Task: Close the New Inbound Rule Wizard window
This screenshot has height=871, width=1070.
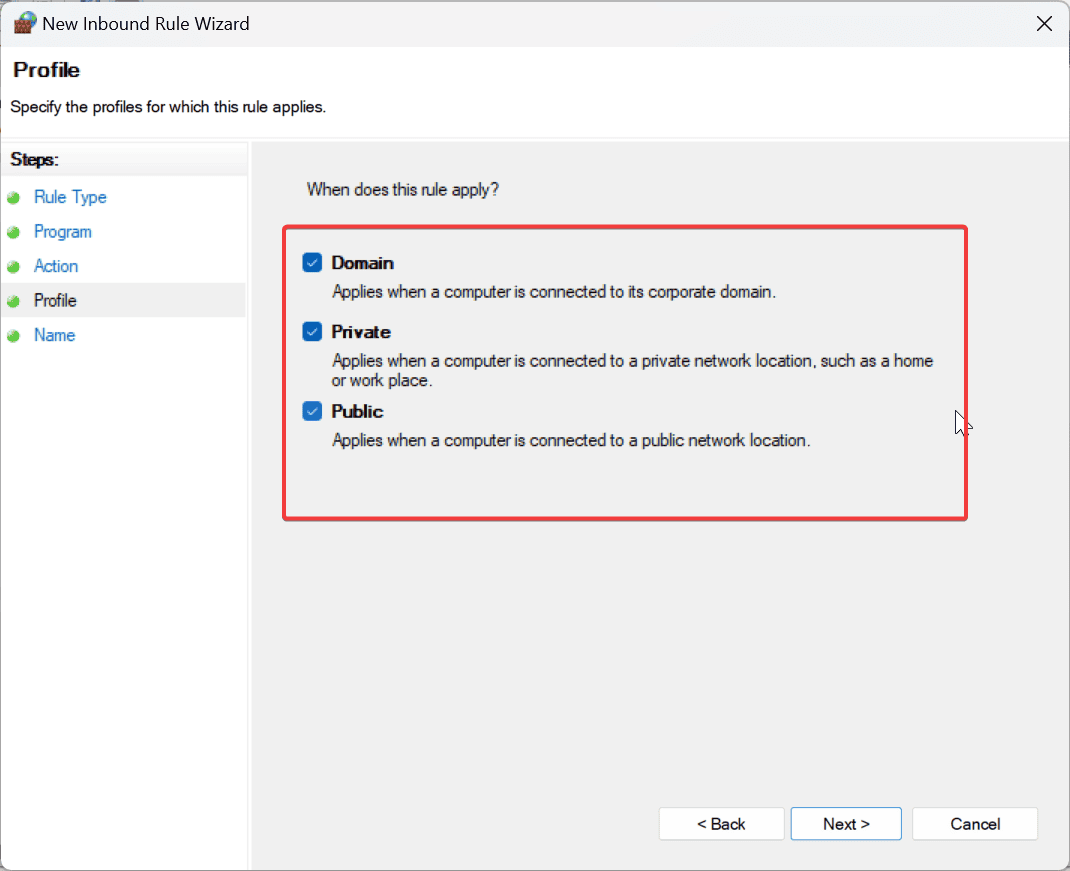Action: 1044,24
